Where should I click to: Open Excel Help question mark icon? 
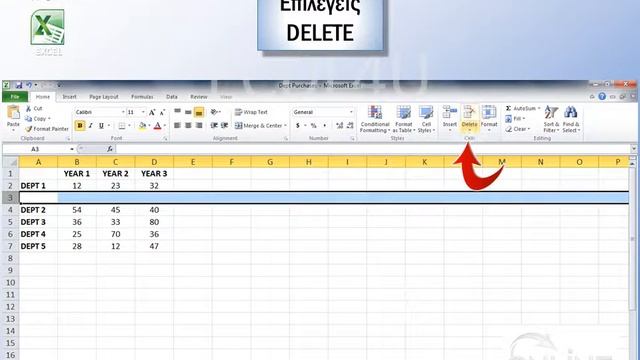[602, 96]
